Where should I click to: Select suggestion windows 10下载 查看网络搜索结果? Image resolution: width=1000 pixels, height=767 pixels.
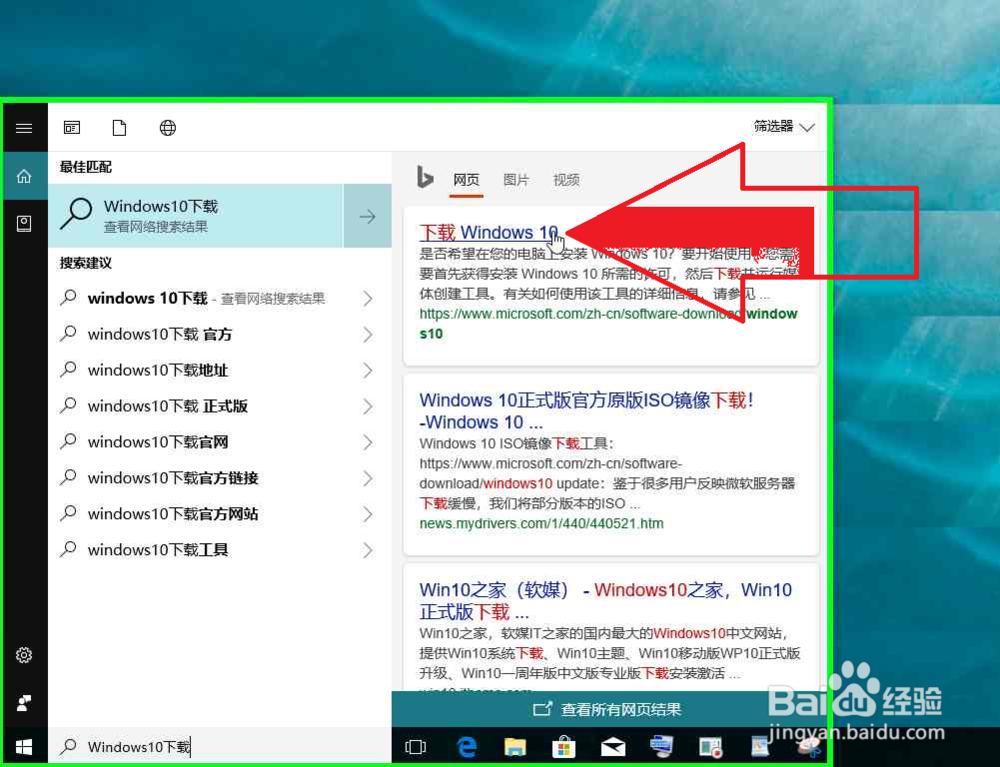[219, 298]
